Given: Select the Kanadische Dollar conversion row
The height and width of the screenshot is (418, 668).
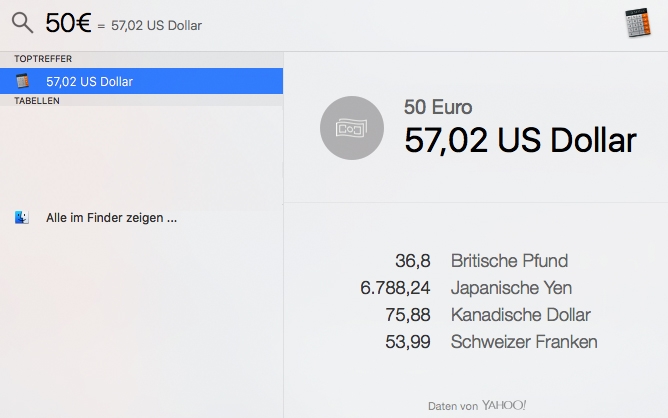Looking at the screenshot, I should pos(488,315).
